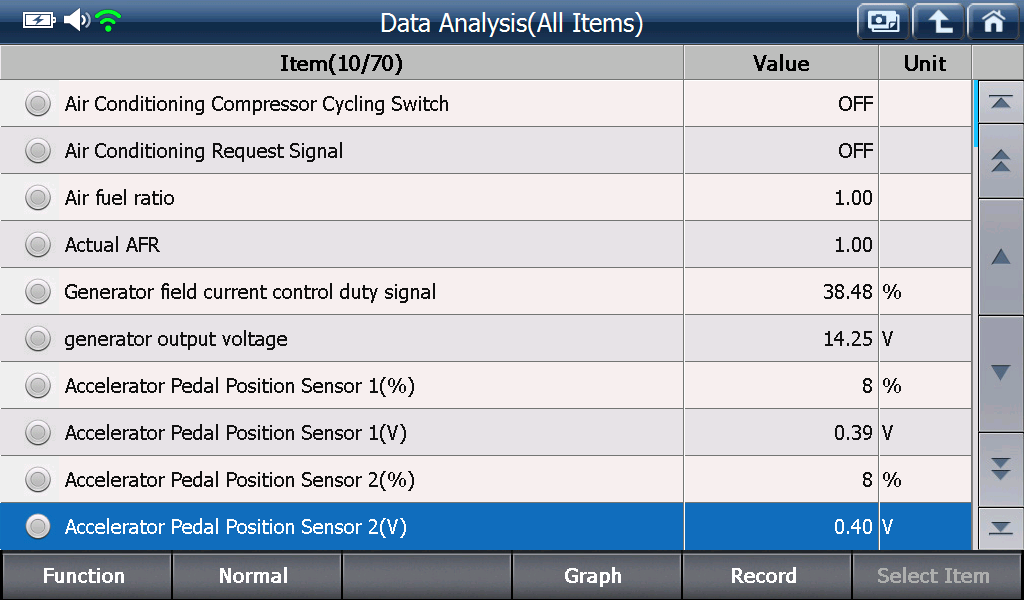Move up one row with single arrow
The height and width of the screenshot is (600, 1024).
tap(1000, 257)
